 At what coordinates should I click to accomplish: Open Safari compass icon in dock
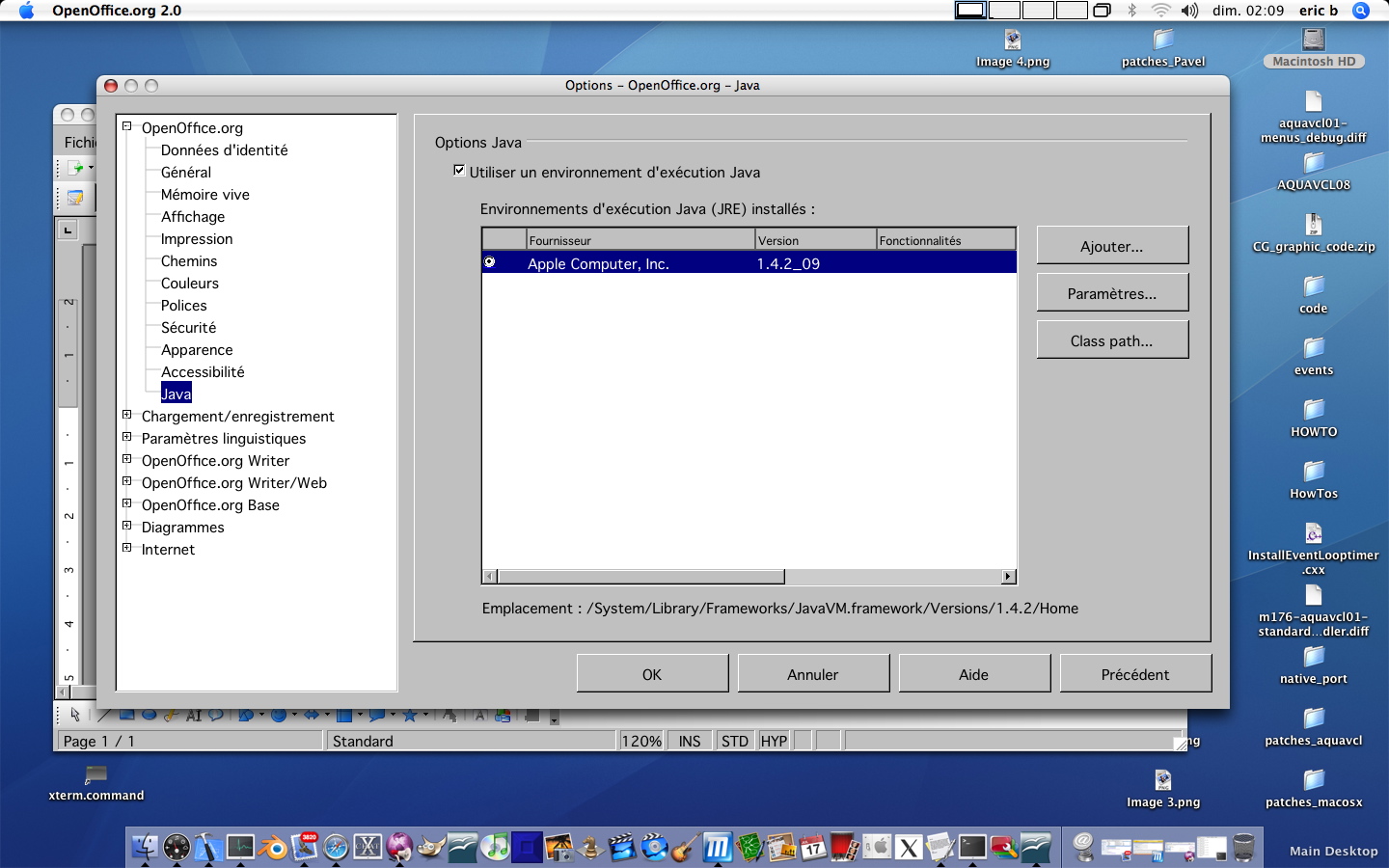pos(337,847)
